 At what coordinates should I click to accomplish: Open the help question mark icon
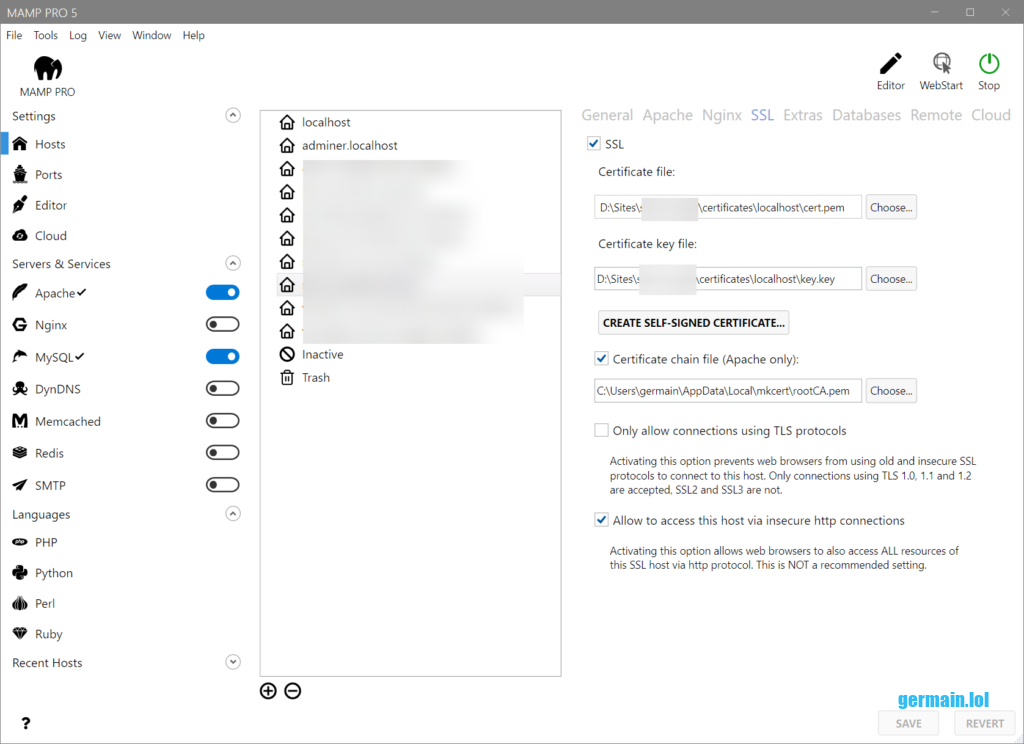26,723
